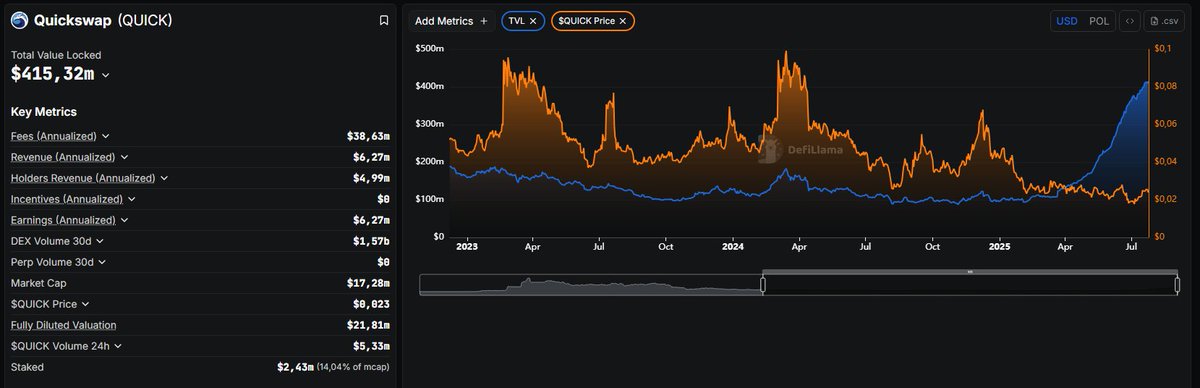Click the Quickswap logo icon

click(19, 20)
